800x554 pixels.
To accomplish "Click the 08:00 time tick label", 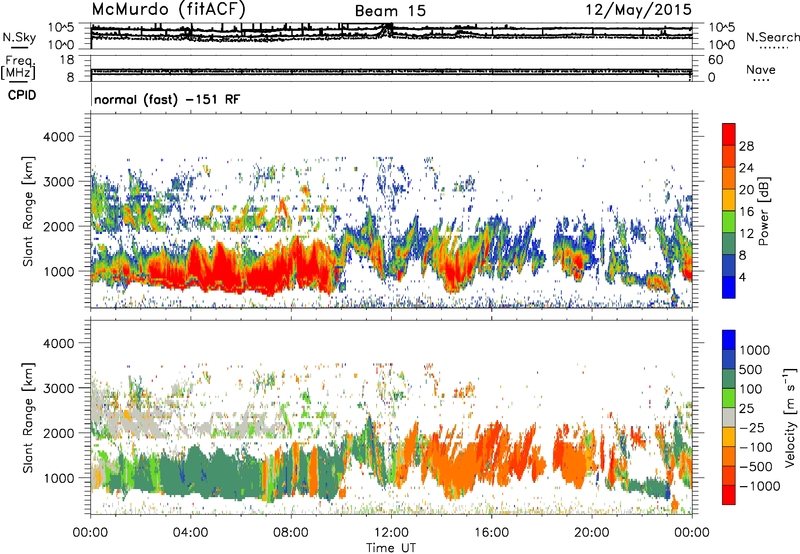I will click(291, 533).
